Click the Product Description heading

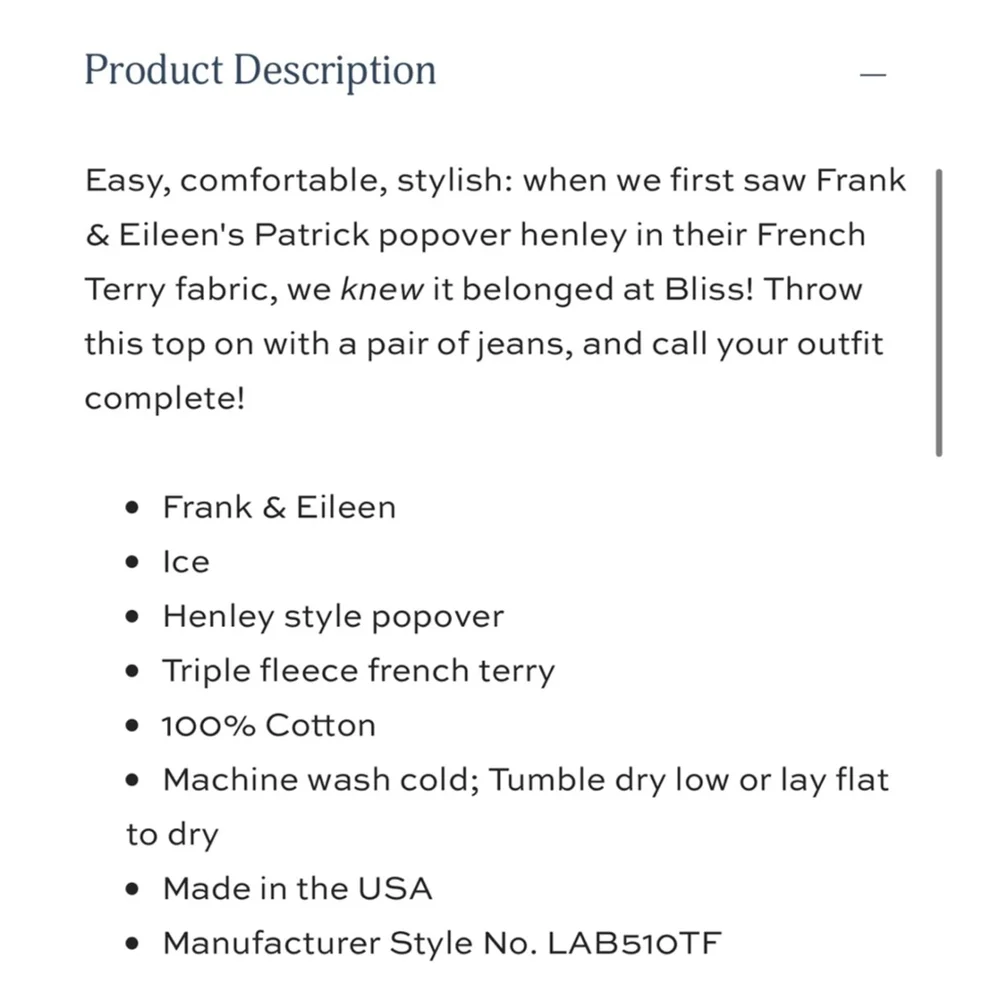coord(260,71)
